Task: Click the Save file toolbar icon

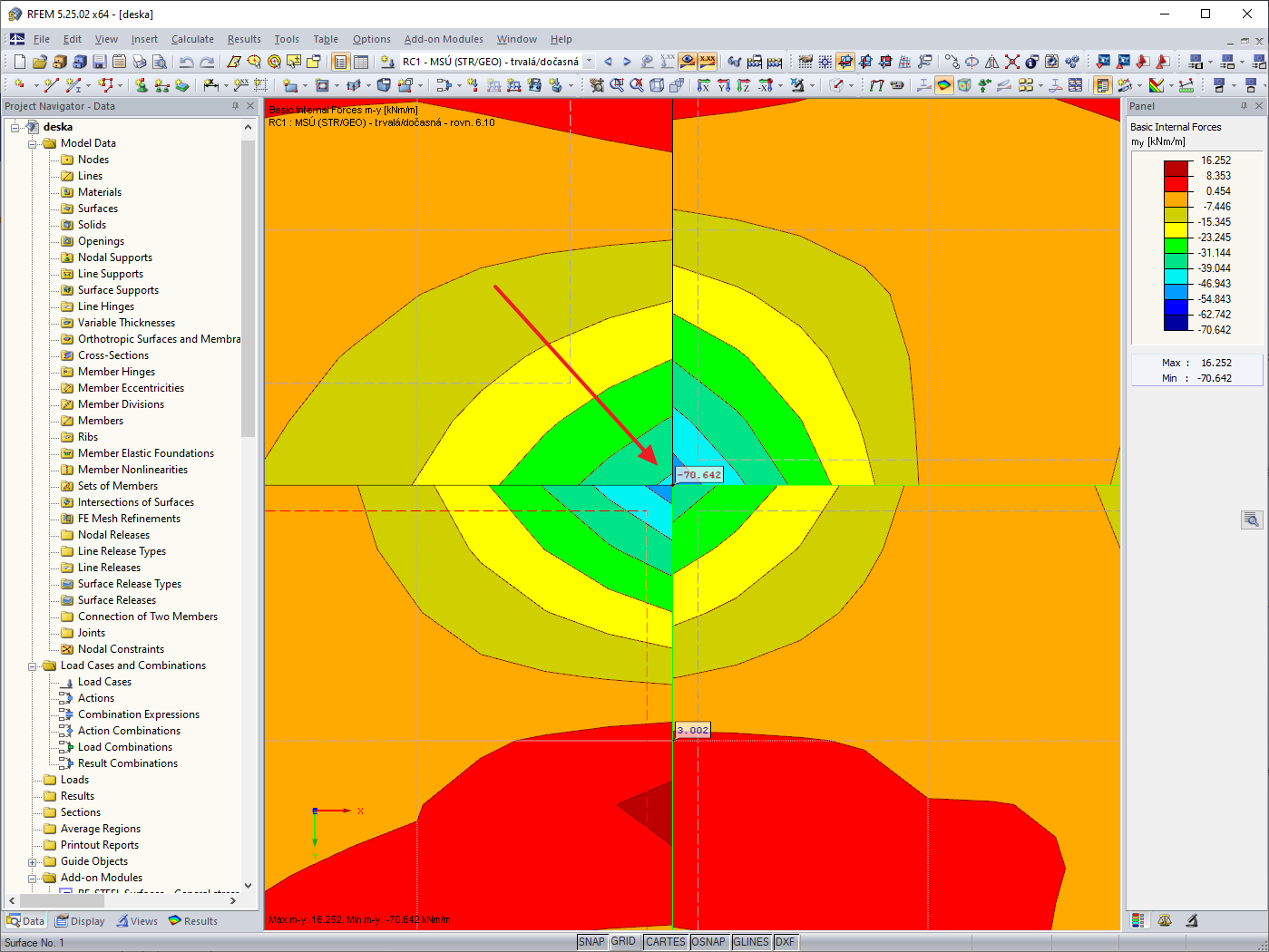Action: (99, 62)
